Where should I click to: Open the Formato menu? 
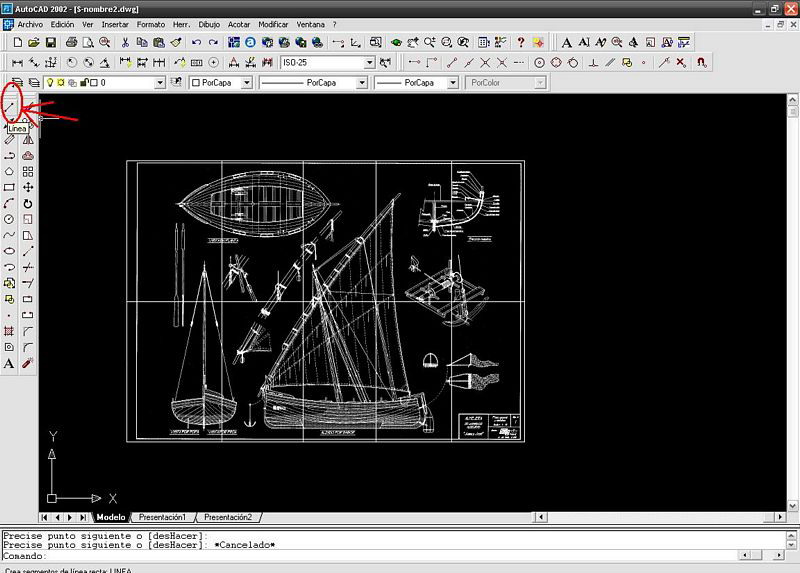[x=151, y=24]
